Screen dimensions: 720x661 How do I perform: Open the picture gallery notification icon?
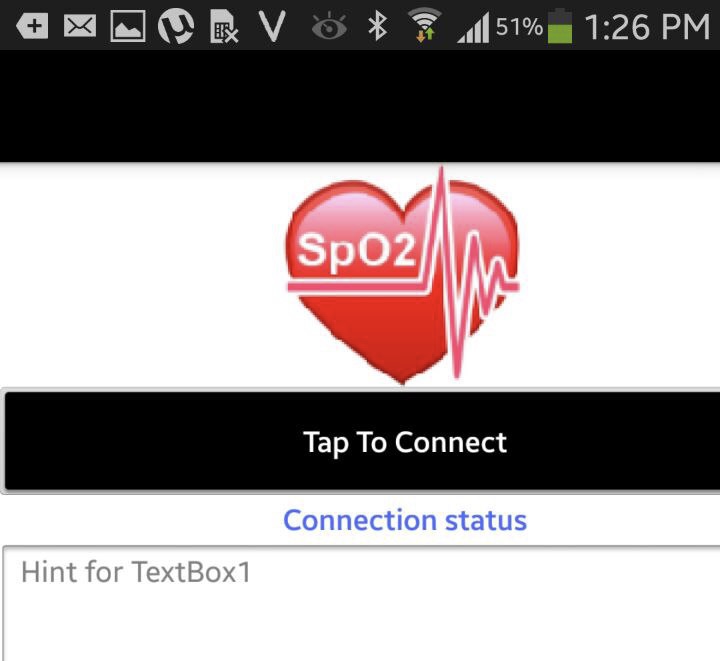click(x=128, y=26)
